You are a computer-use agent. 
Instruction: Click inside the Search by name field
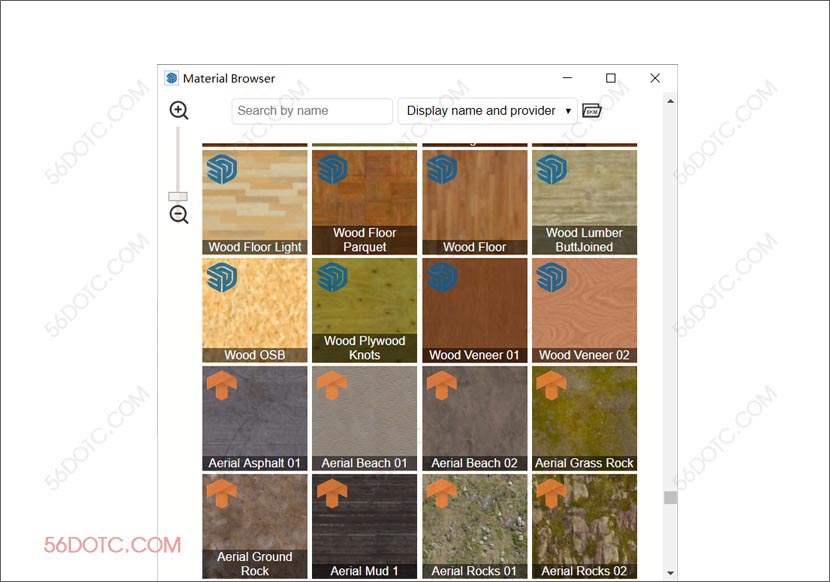pyautogui.click(x=311, y=111)
